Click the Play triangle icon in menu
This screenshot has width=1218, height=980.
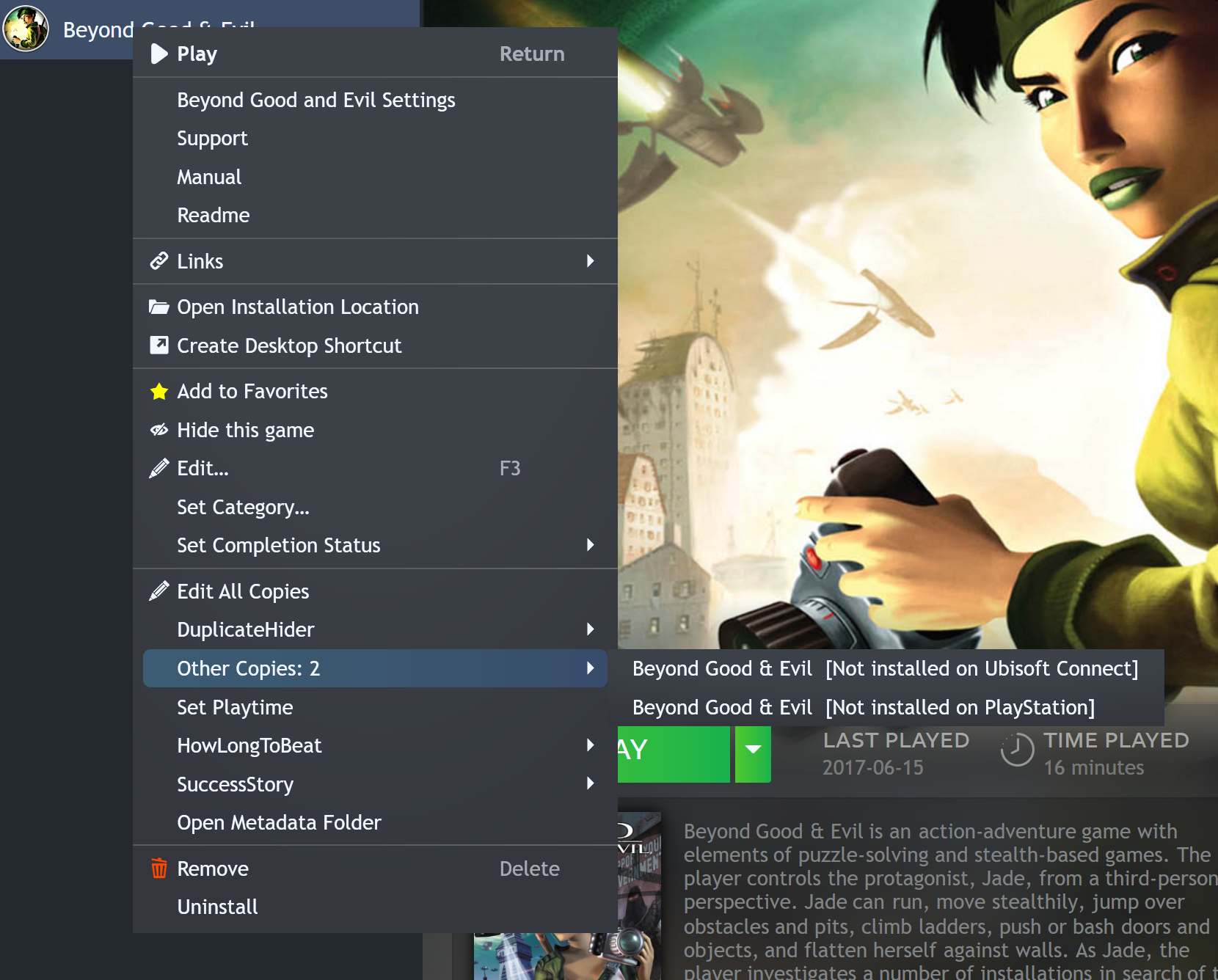(158, 54)
